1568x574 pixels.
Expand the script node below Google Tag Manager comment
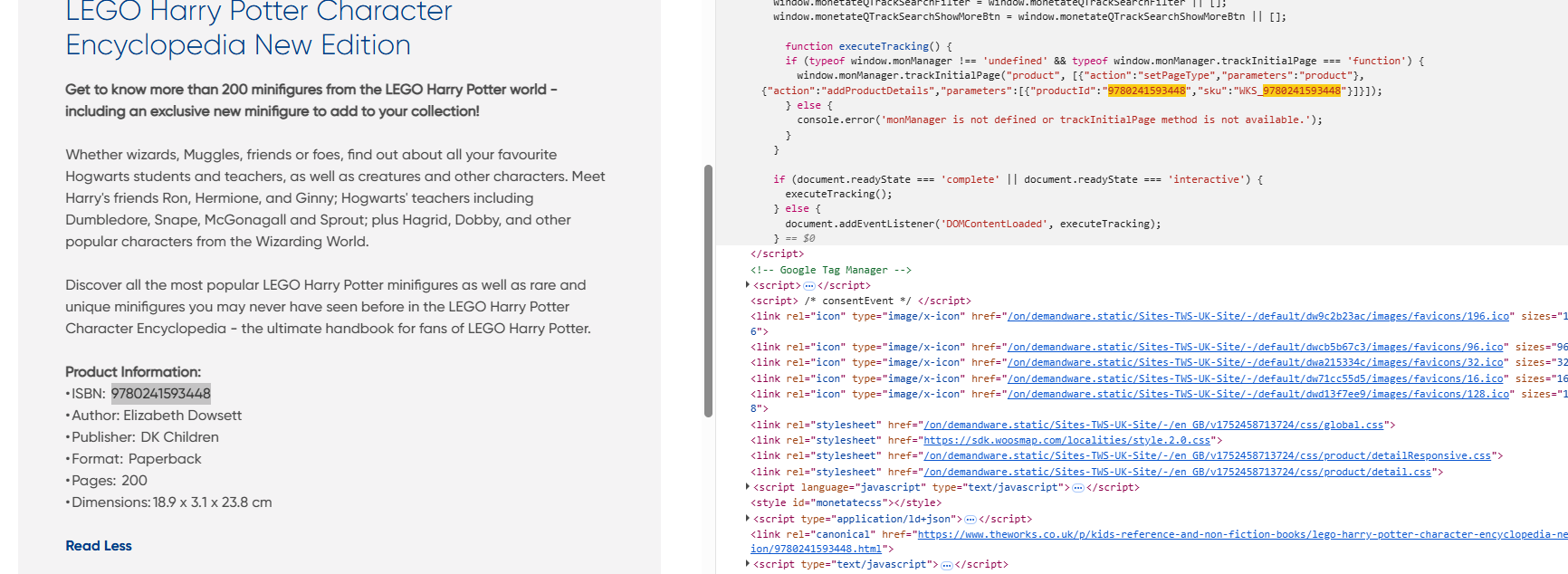tap(747, 285)
